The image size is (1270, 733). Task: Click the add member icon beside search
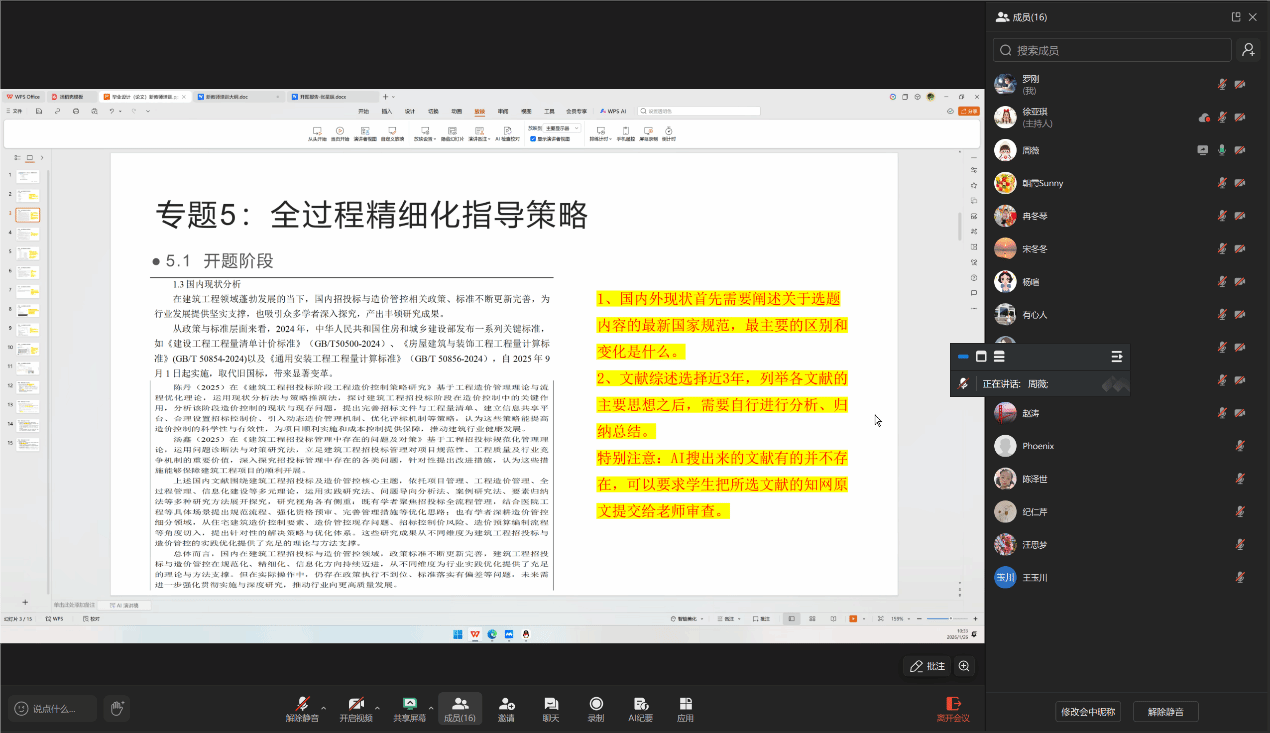pyautogui.click(x=1248, y=50)
